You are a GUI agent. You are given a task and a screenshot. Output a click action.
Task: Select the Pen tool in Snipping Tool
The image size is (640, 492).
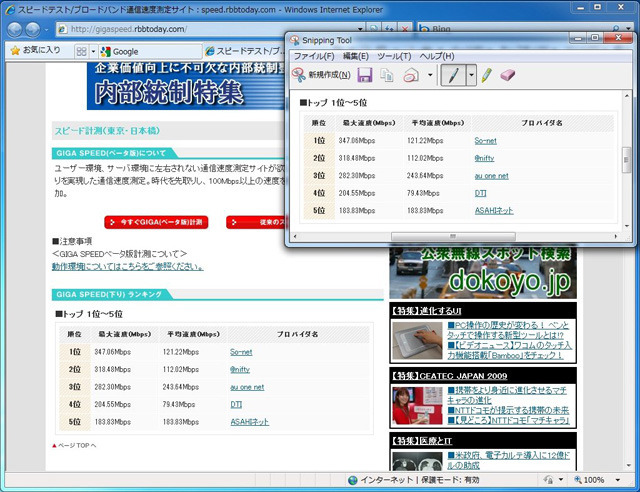(x=453, y=76)
